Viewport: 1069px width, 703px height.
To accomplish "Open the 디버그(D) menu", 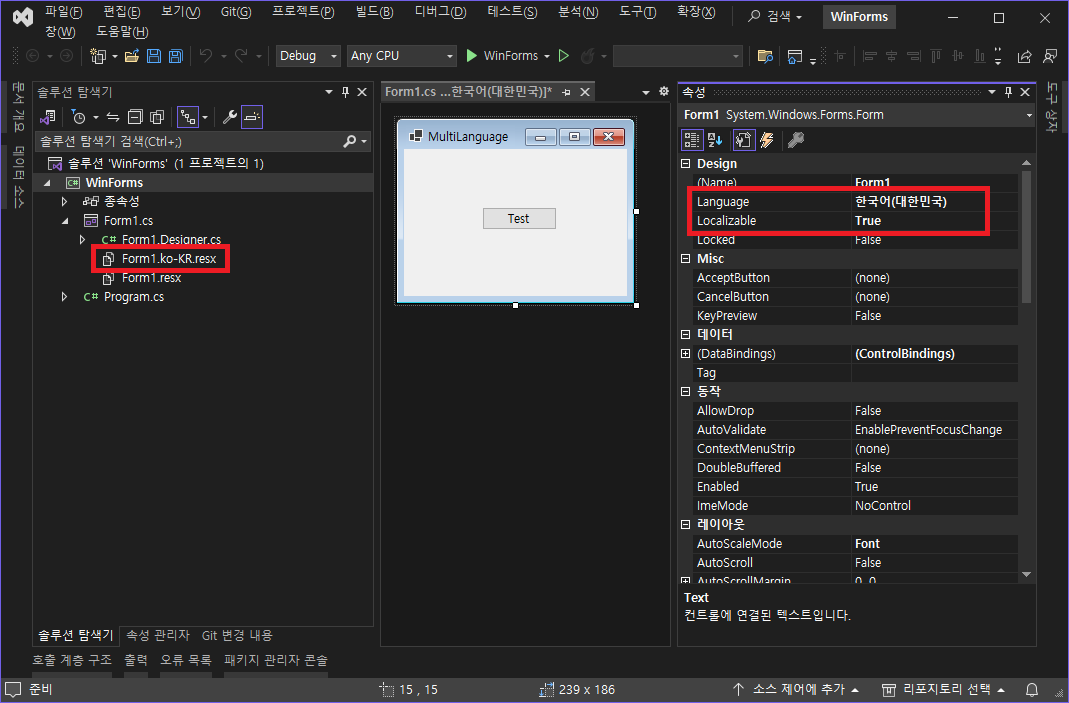I will 440,12.
